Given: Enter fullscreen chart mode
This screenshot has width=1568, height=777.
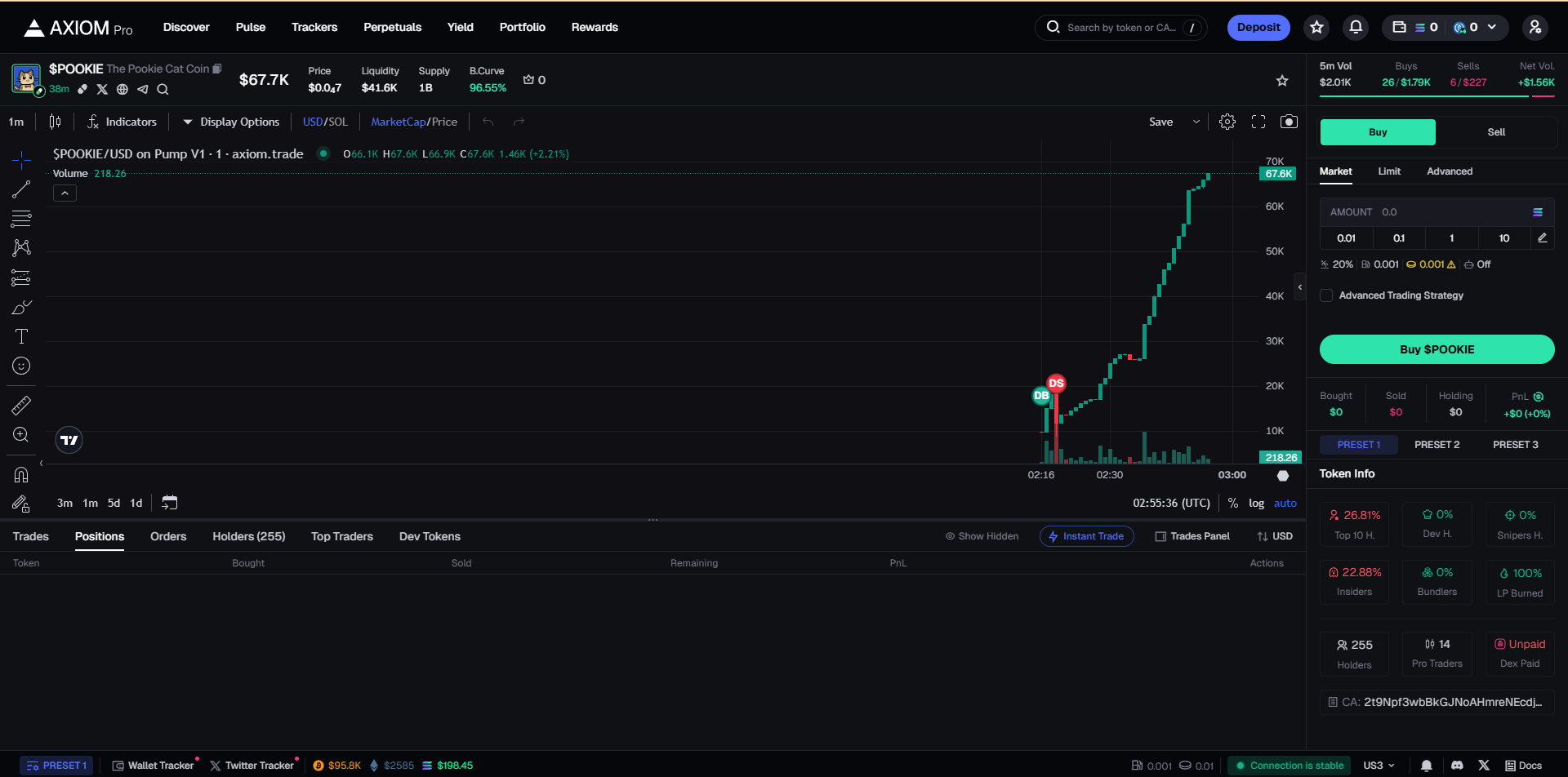Looking at the screenshot, I should pos(1258,122).
